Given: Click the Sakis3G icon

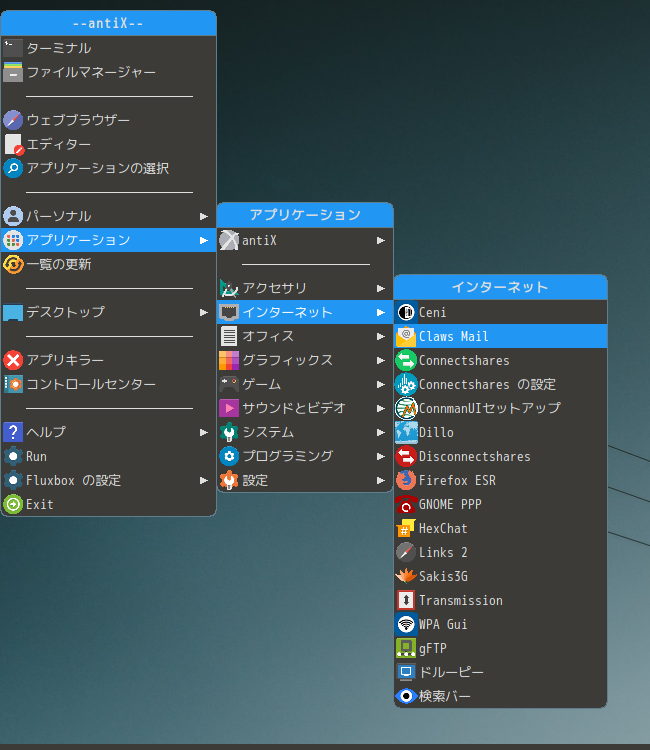Looking at the screenshot, I should point(406,576).
